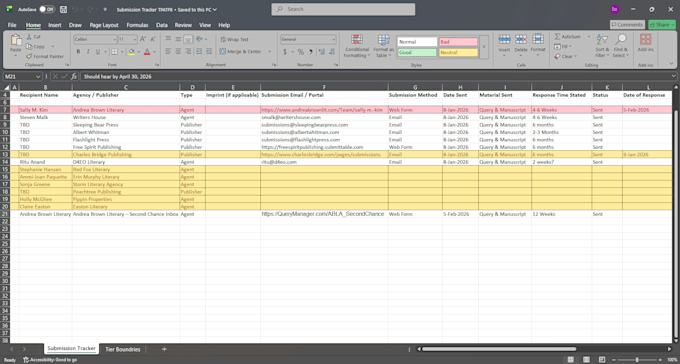The image size is (680, 364).
Task: Apply Bold formatting
Action: pos(78,52)
